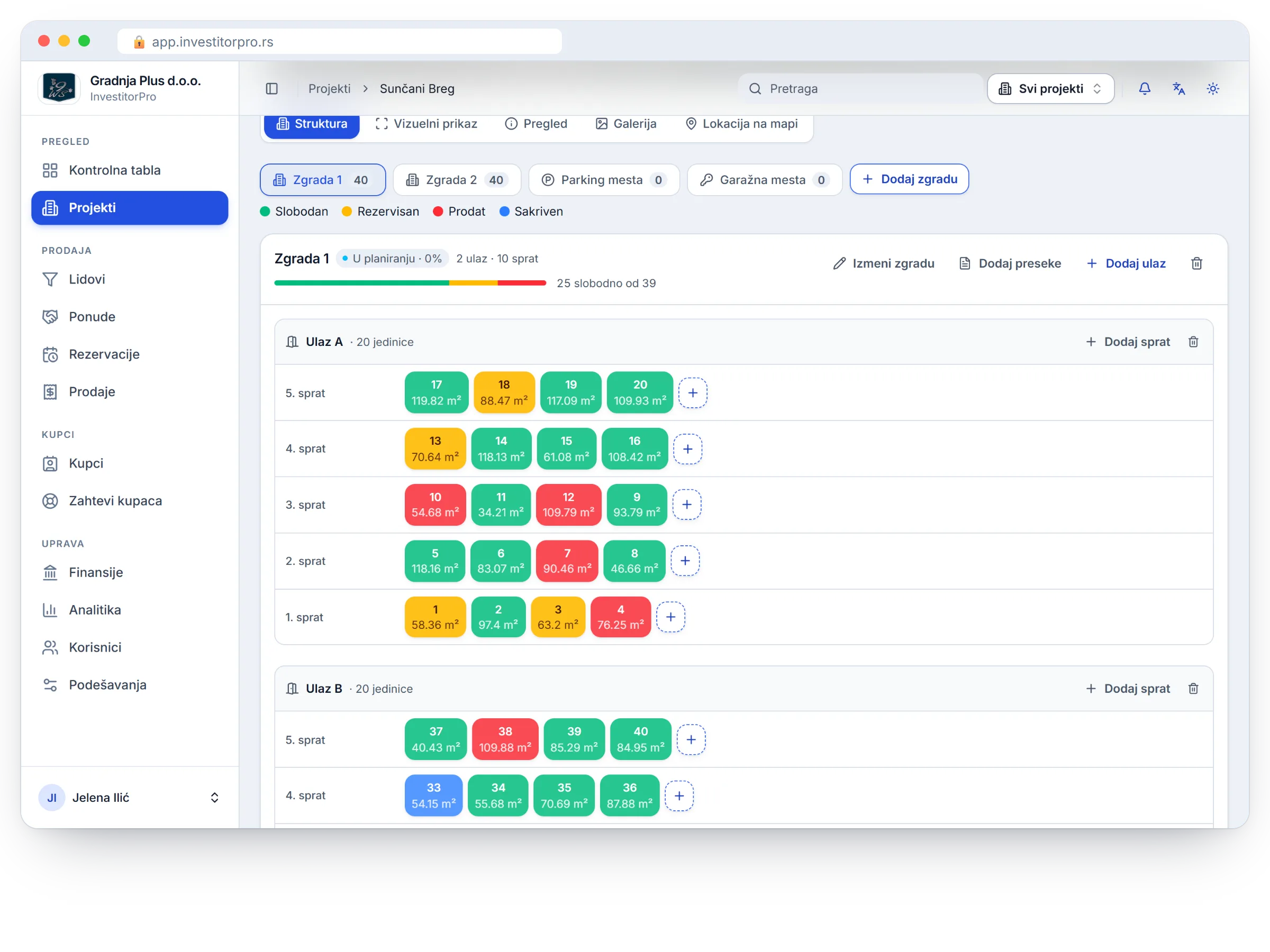
Task: Click Dodaj sprat in Ulaz A
Action: click(1128, 342)
